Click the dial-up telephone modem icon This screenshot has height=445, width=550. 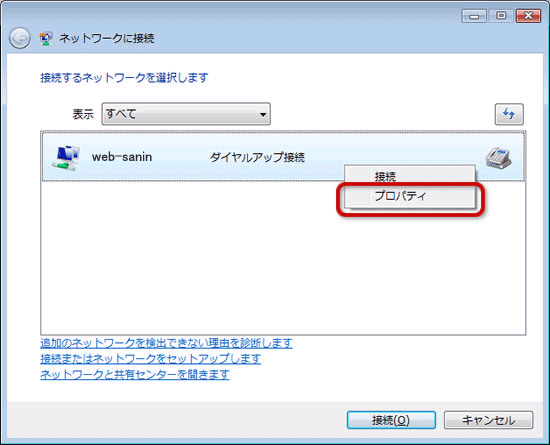pos(498,158)
